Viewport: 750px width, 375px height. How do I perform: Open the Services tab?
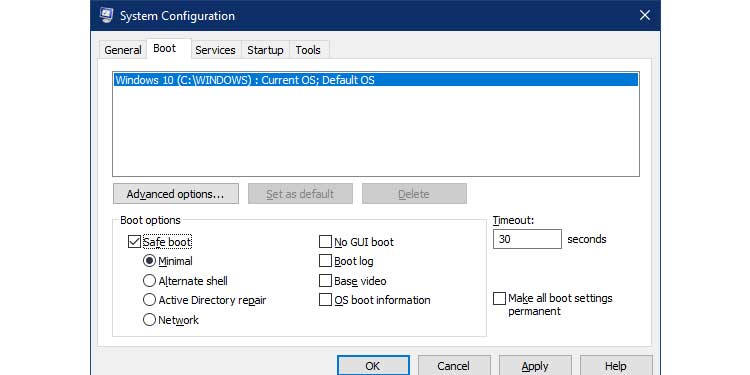(215, 50)
